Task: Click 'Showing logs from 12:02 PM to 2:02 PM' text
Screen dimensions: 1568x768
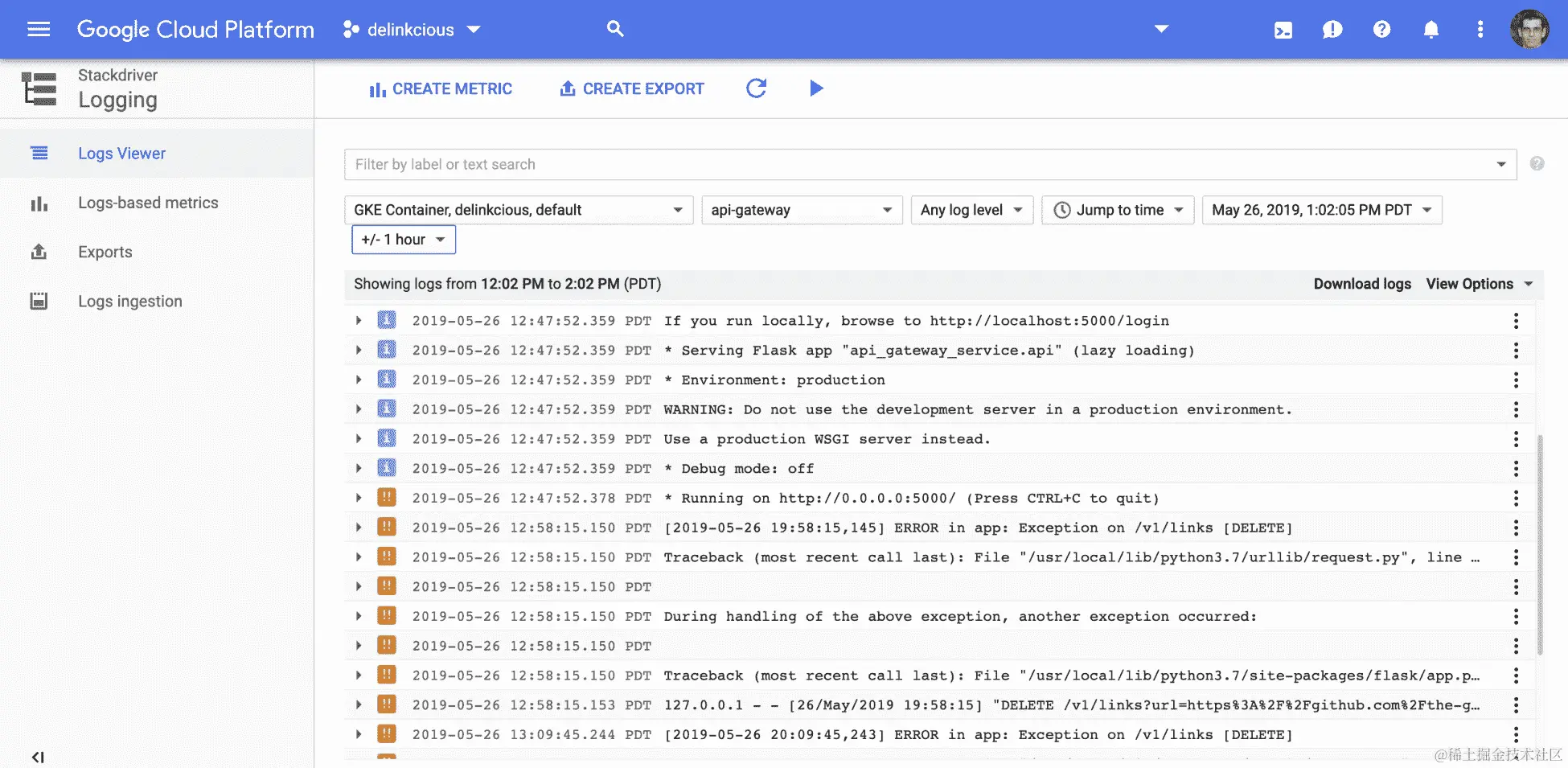Action: (507, 284)
